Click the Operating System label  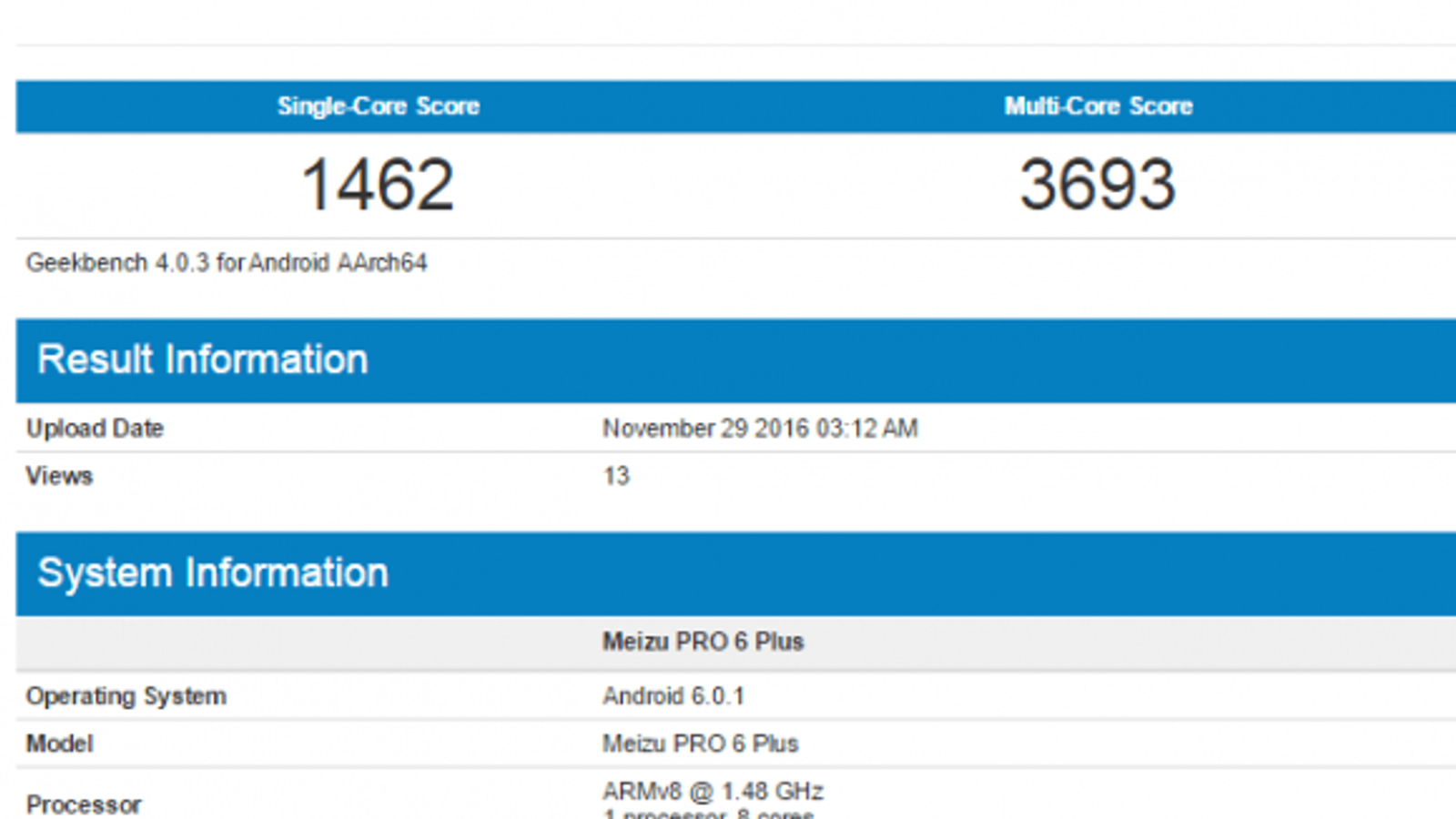[x=126, y=696]
